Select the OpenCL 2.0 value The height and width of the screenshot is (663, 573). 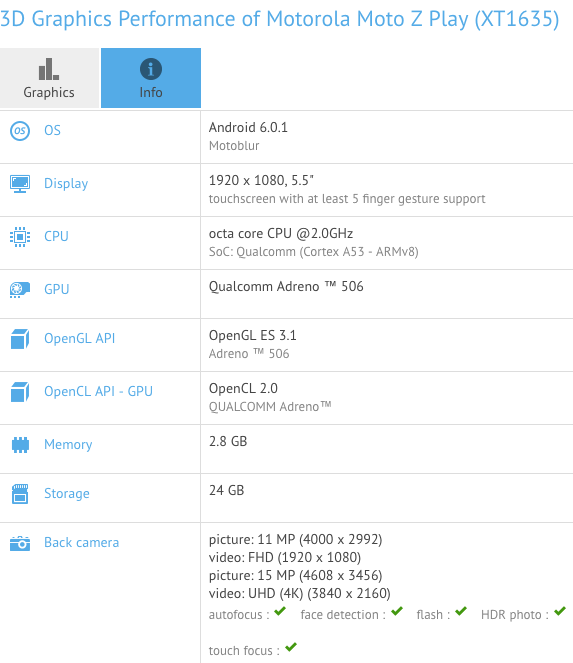pos(243,388)
